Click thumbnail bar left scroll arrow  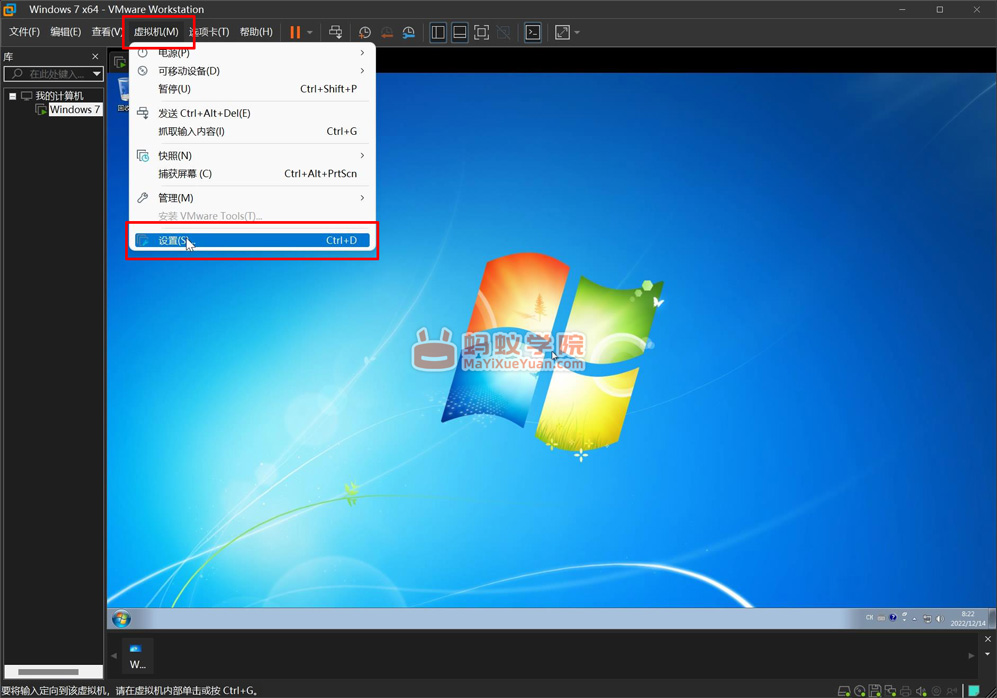pos(114,655)
